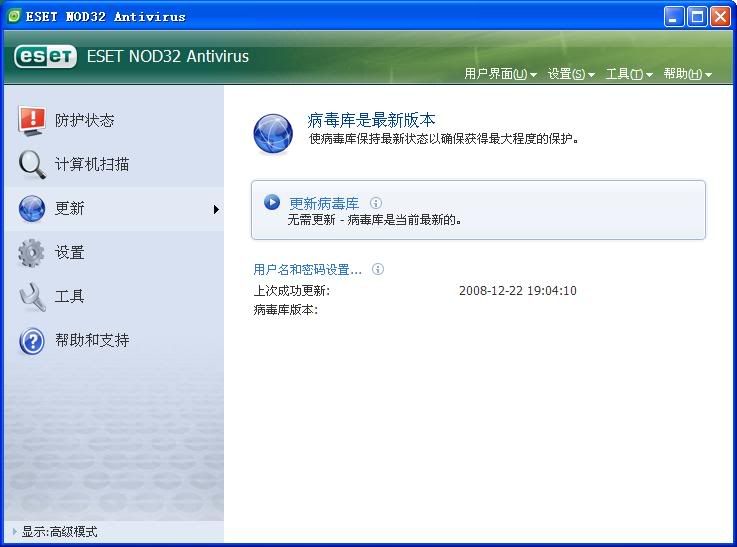This screenshot has height=547, width=737.
Task: Click the 使病毒库保持最新状态 description text
Action: tap(444, 139)
